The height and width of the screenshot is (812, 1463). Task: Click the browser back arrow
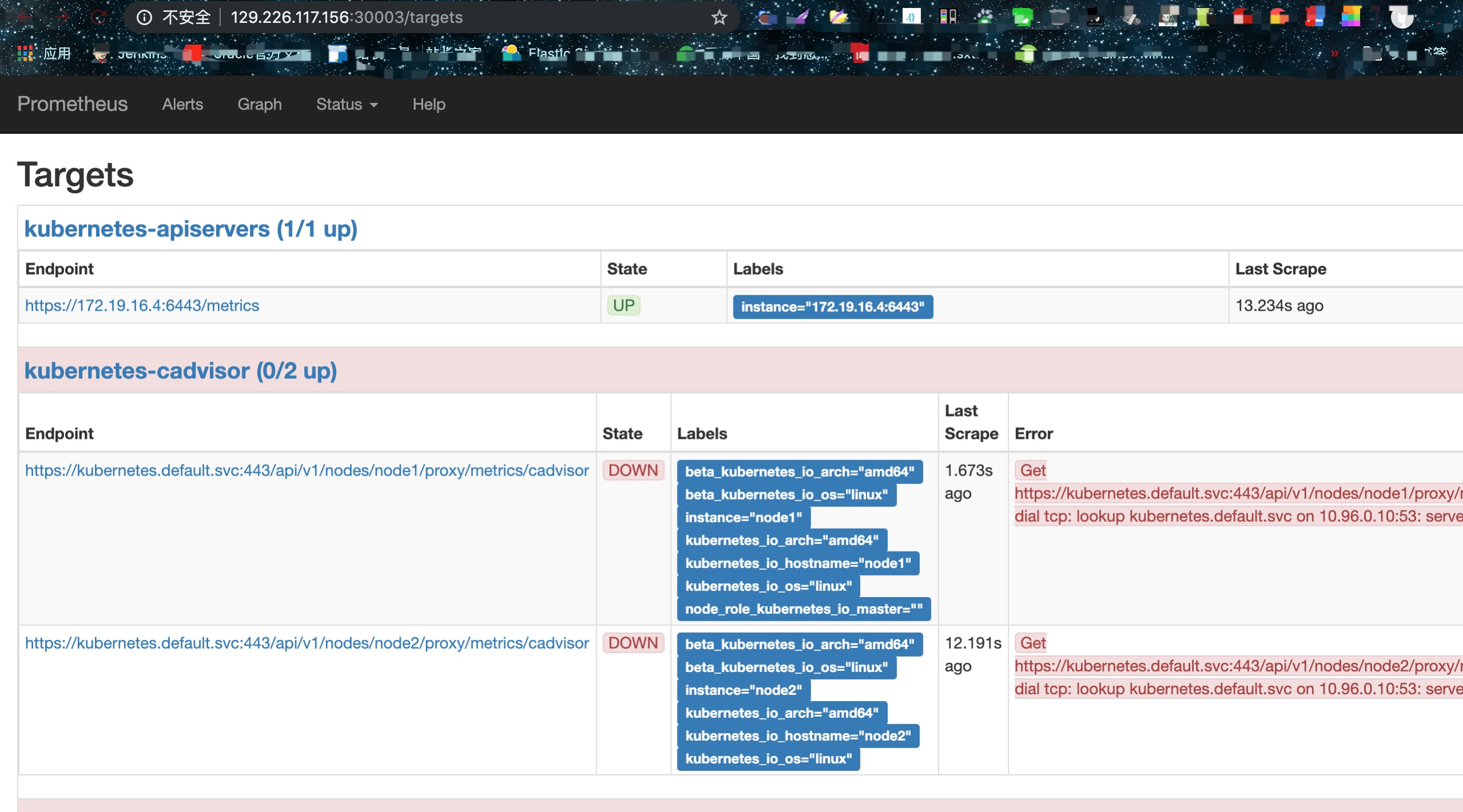pos(25,17)
